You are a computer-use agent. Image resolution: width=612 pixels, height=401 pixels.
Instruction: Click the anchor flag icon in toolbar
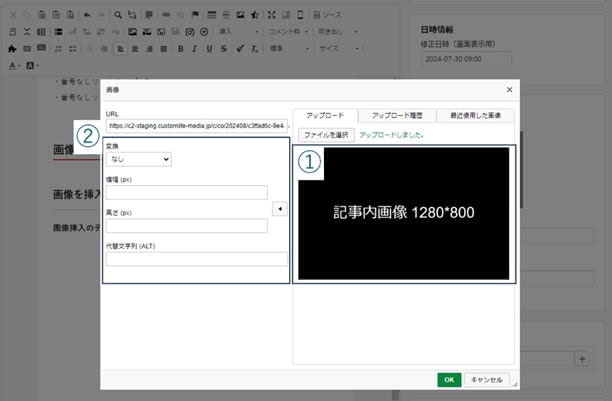pos(195,15)
